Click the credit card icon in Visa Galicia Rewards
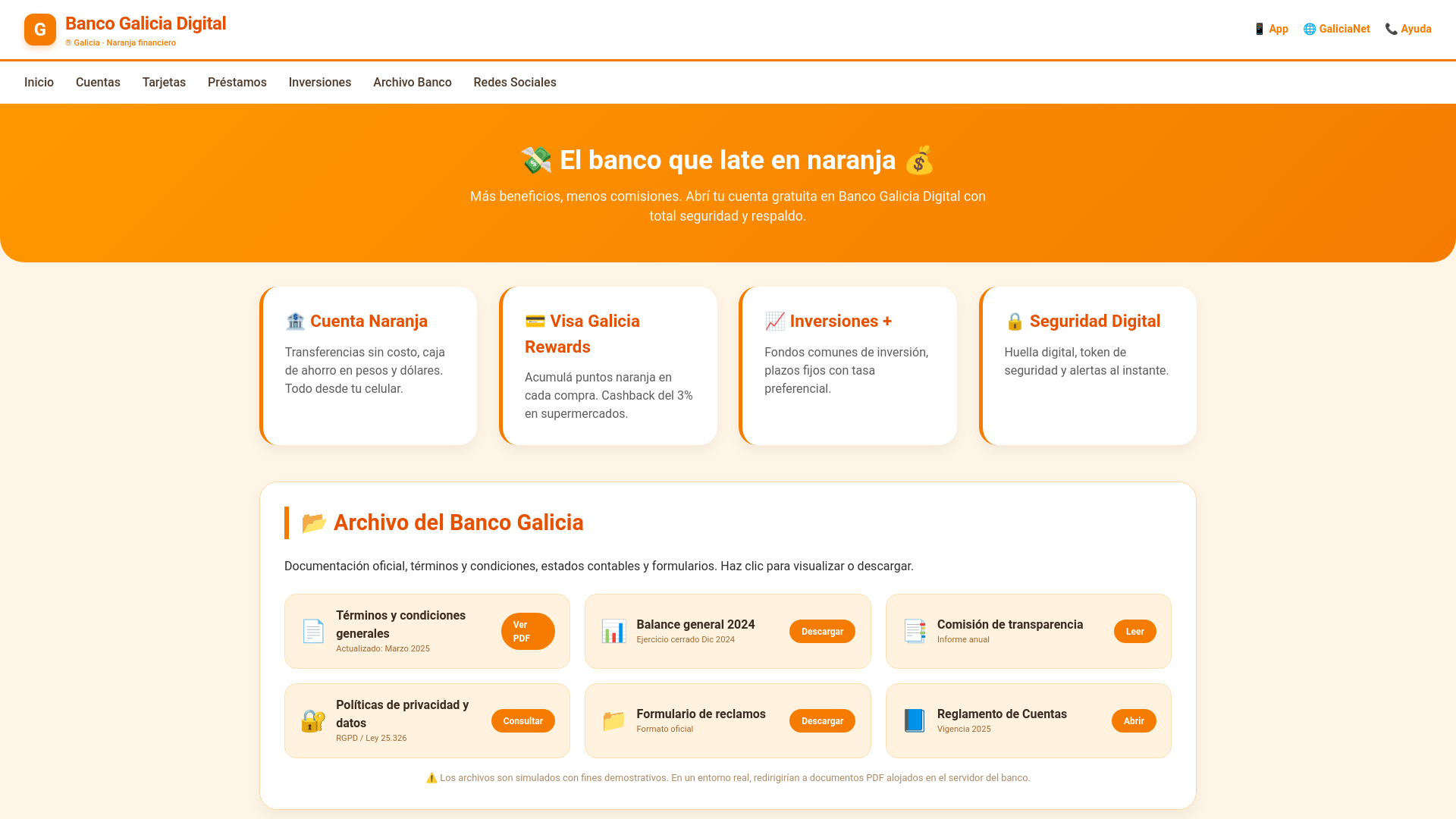The height and width of the screenshot is (819, 1456). [x=535, y=321]
